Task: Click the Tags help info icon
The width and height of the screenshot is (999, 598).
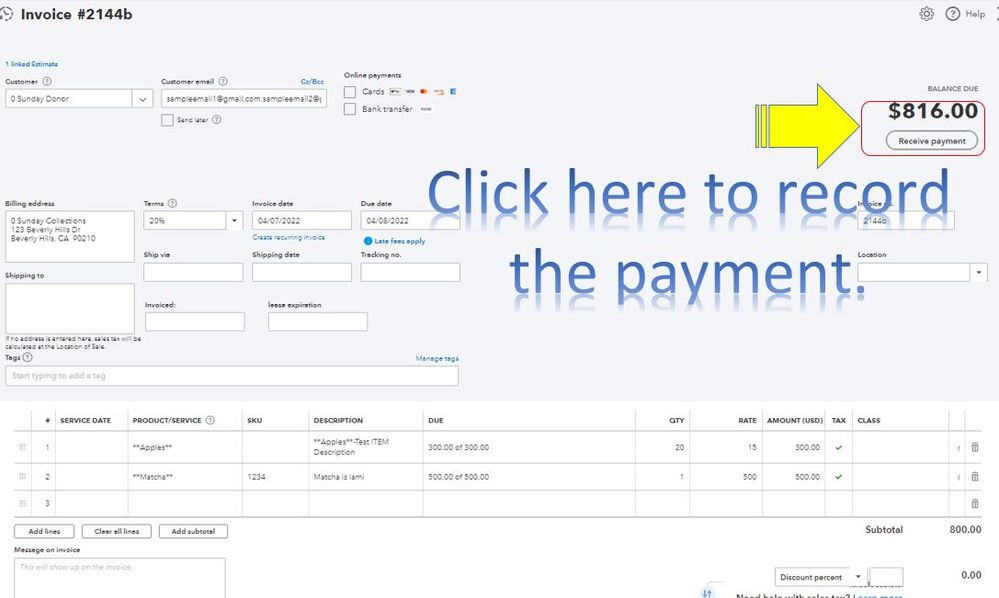Action: [27, 357]
